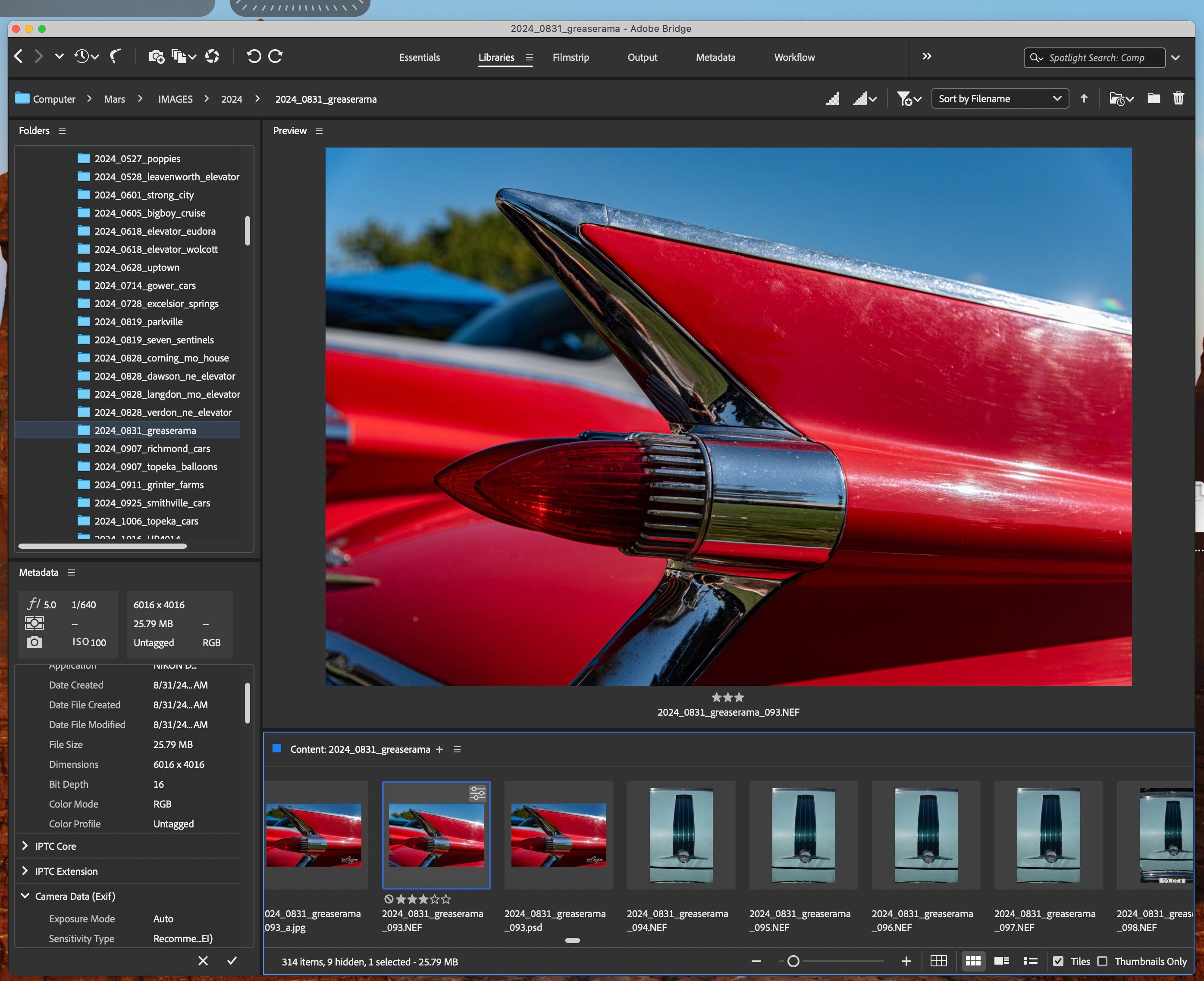Lock thumbnail grid toggle
The height and width of the screenshot is (981, 1204).
point(939,961)
